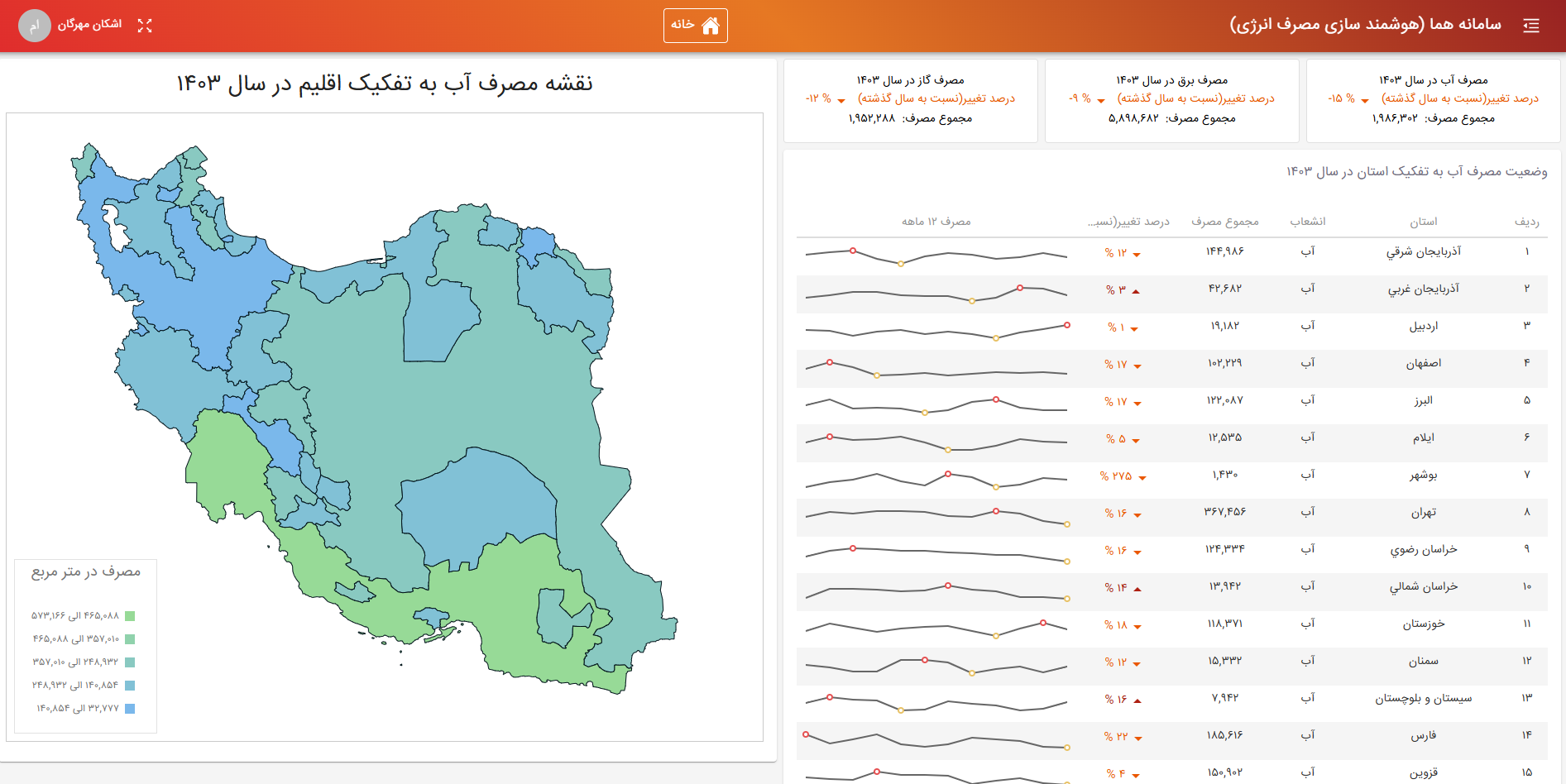Select the فارس province row

pyautogui.click(x=1423, y=736)
